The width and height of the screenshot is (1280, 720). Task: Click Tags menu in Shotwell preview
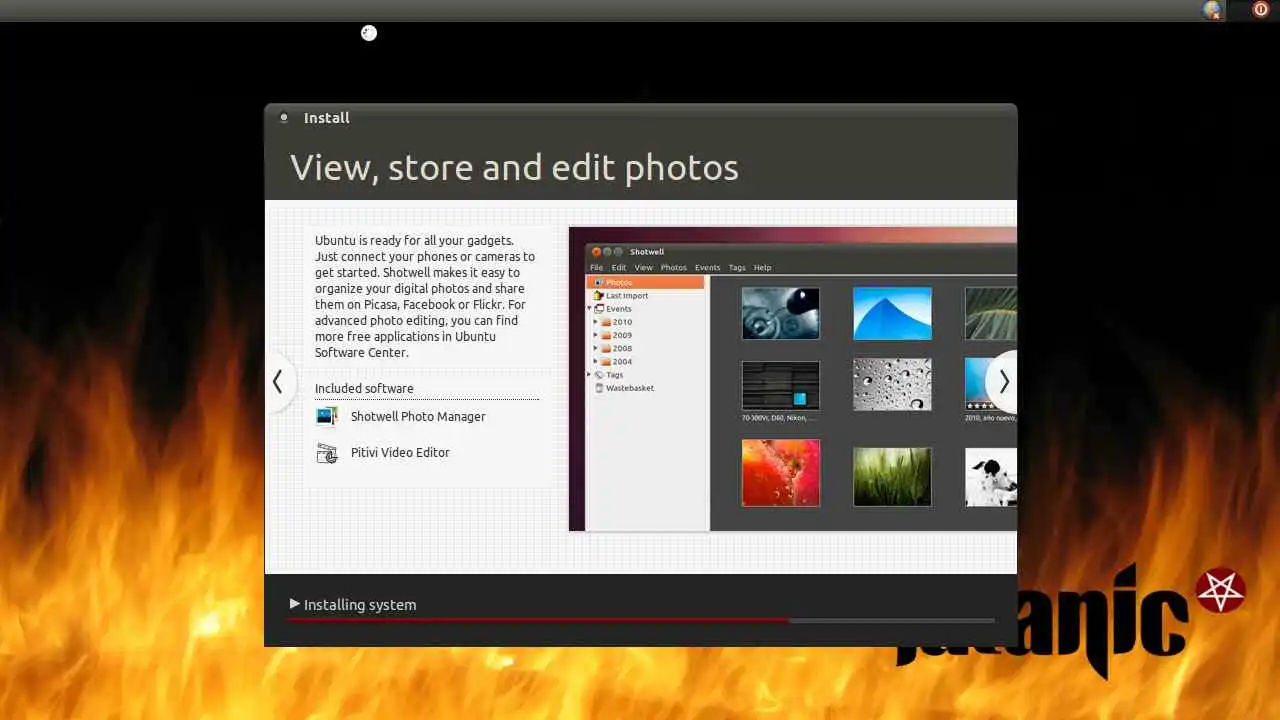737,267
